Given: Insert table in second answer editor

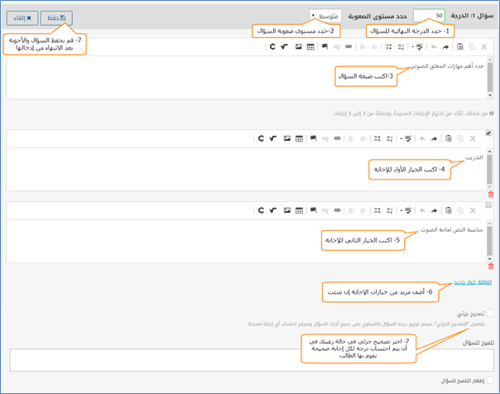Looking at the screenshot, I should (x=299, y=210).
